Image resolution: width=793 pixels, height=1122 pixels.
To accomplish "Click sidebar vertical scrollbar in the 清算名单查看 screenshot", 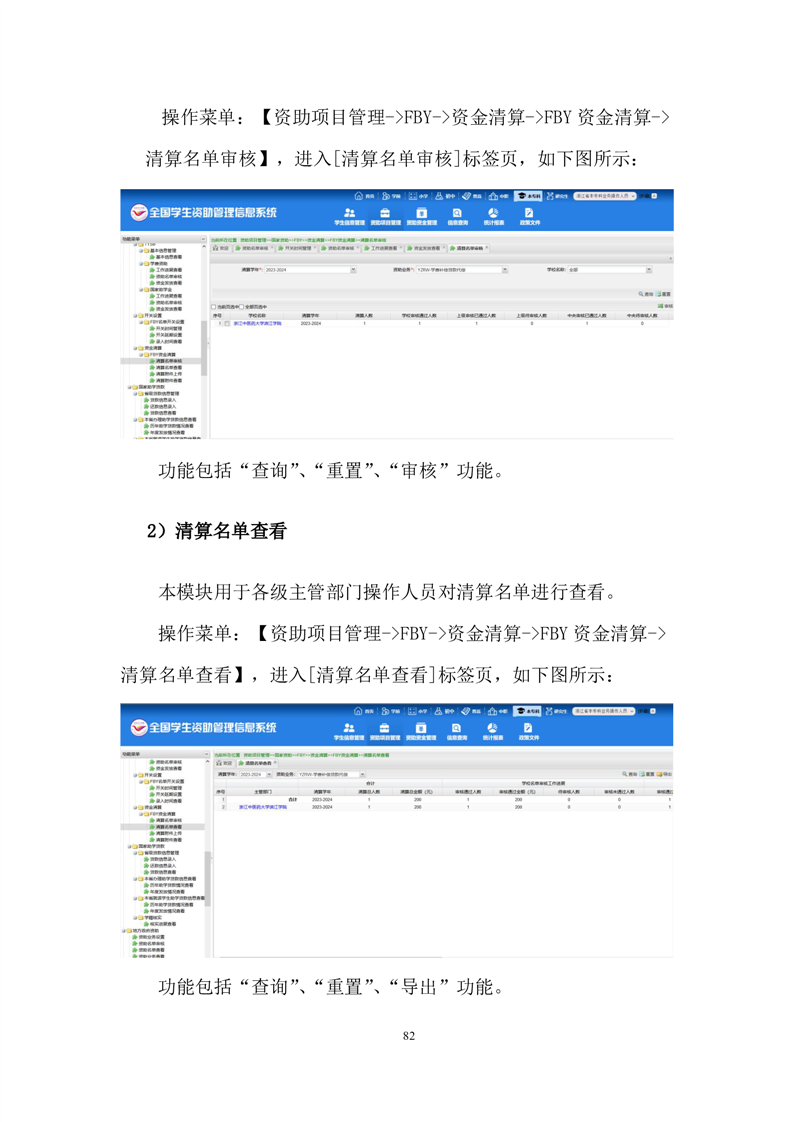I will 207,870.
